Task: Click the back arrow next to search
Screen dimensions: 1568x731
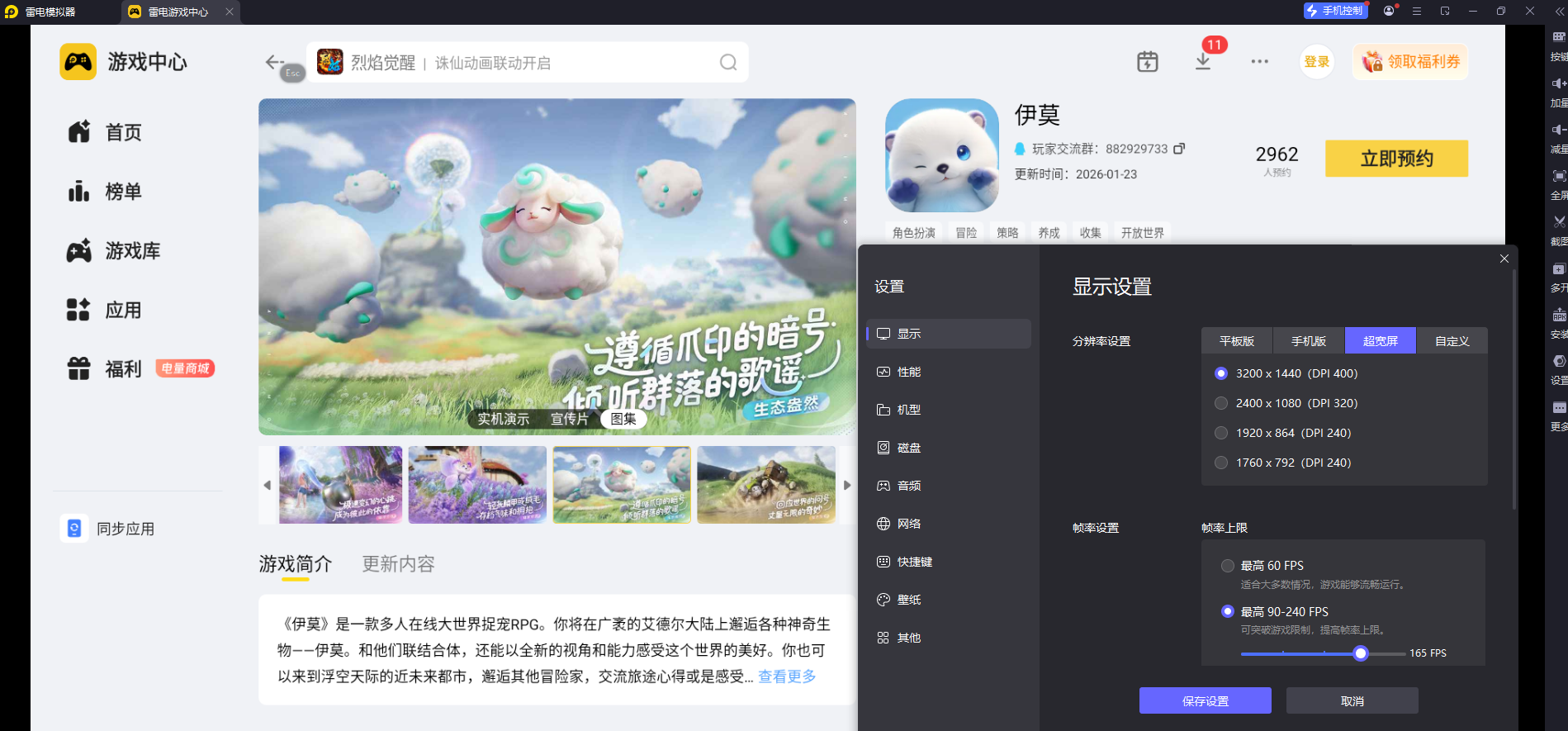Action: pyautogui.click(x=274, y=62)
